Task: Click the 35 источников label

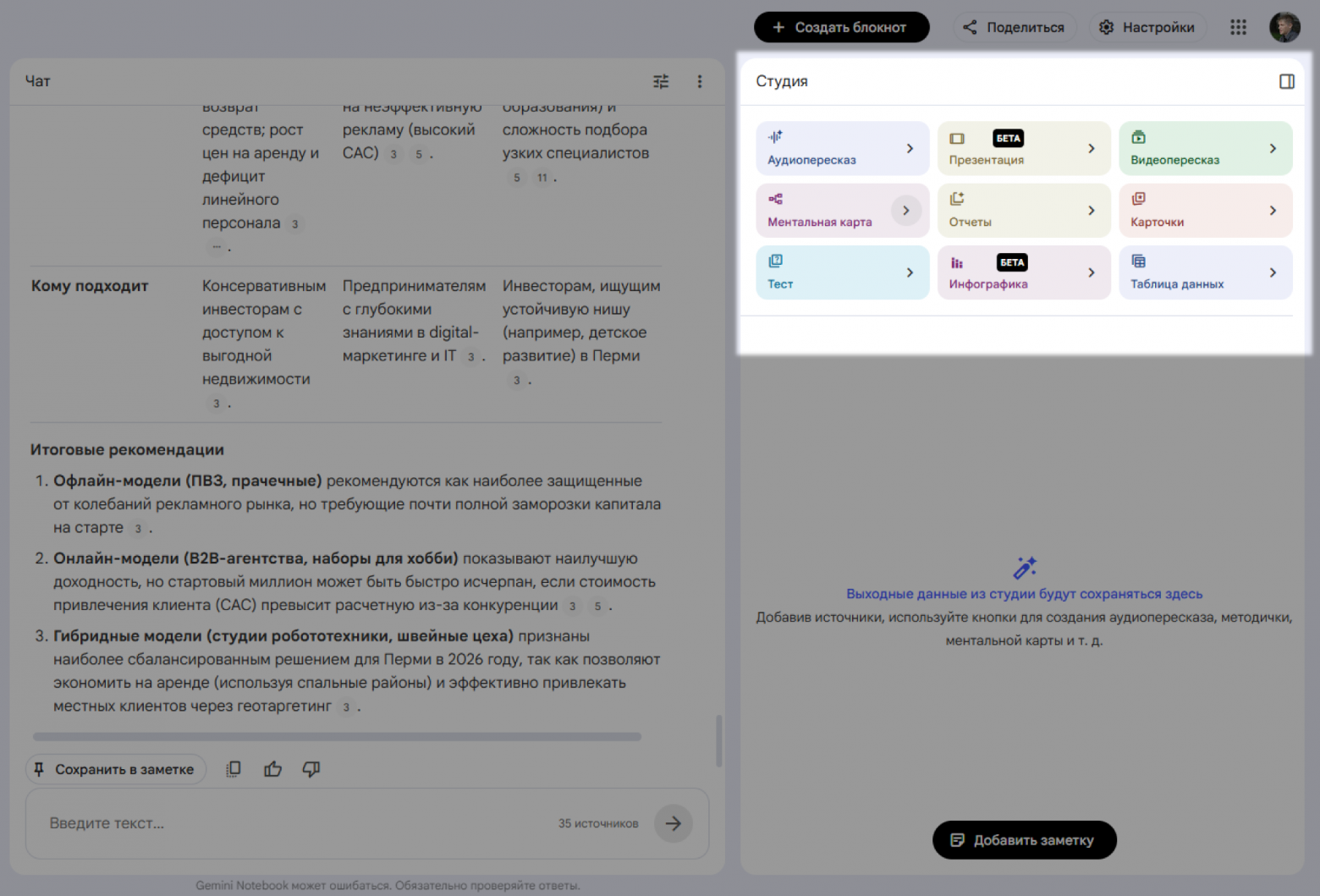Action: [x=598, y=823]
